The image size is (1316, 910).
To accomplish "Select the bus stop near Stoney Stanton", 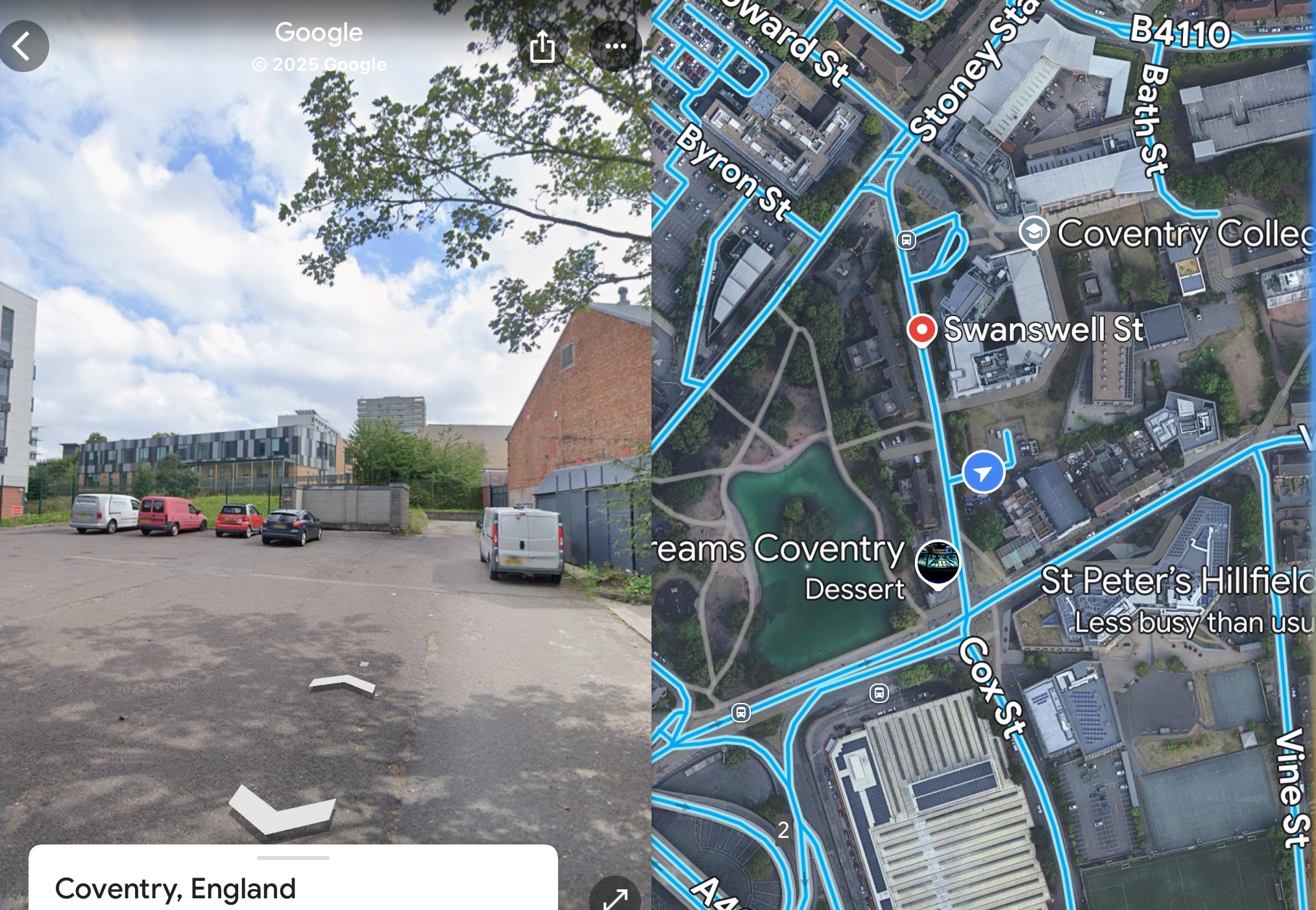I will 907,240.
